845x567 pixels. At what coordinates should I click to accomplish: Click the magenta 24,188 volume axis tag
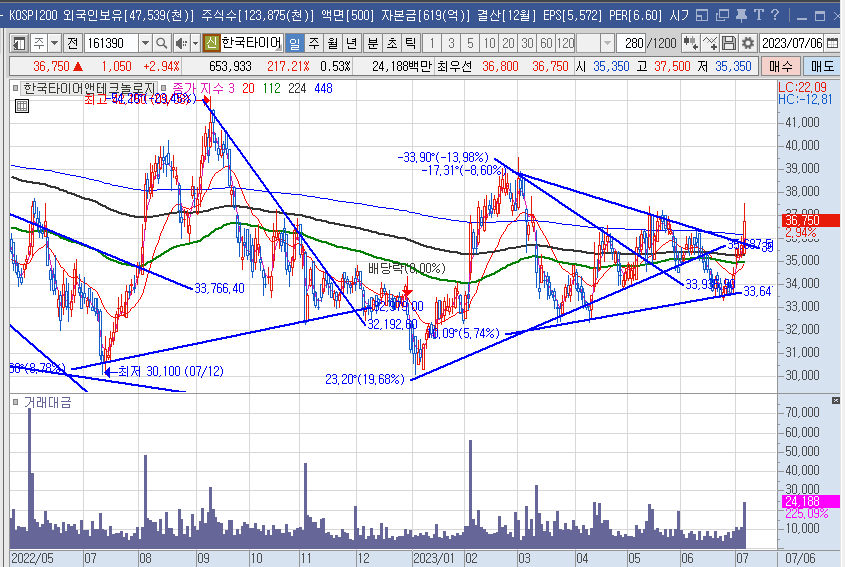809,501
